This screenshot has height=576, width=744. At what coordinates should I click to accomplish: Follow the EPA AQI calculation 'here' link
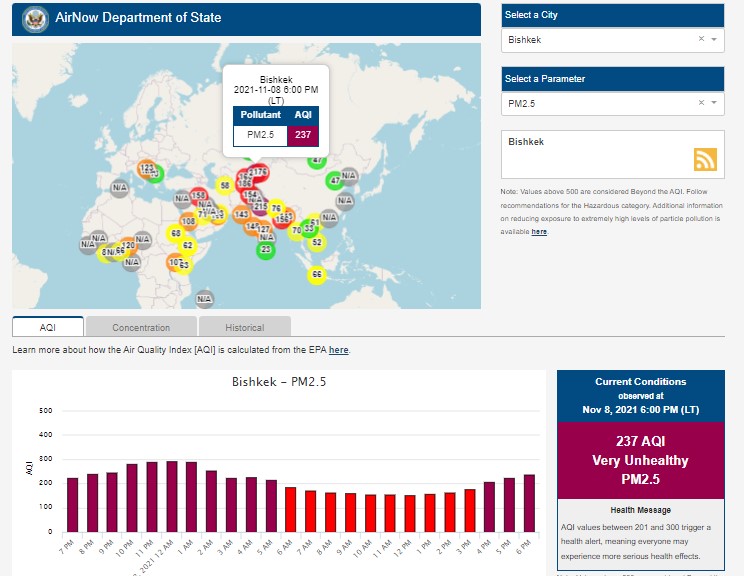coord(339,350)
